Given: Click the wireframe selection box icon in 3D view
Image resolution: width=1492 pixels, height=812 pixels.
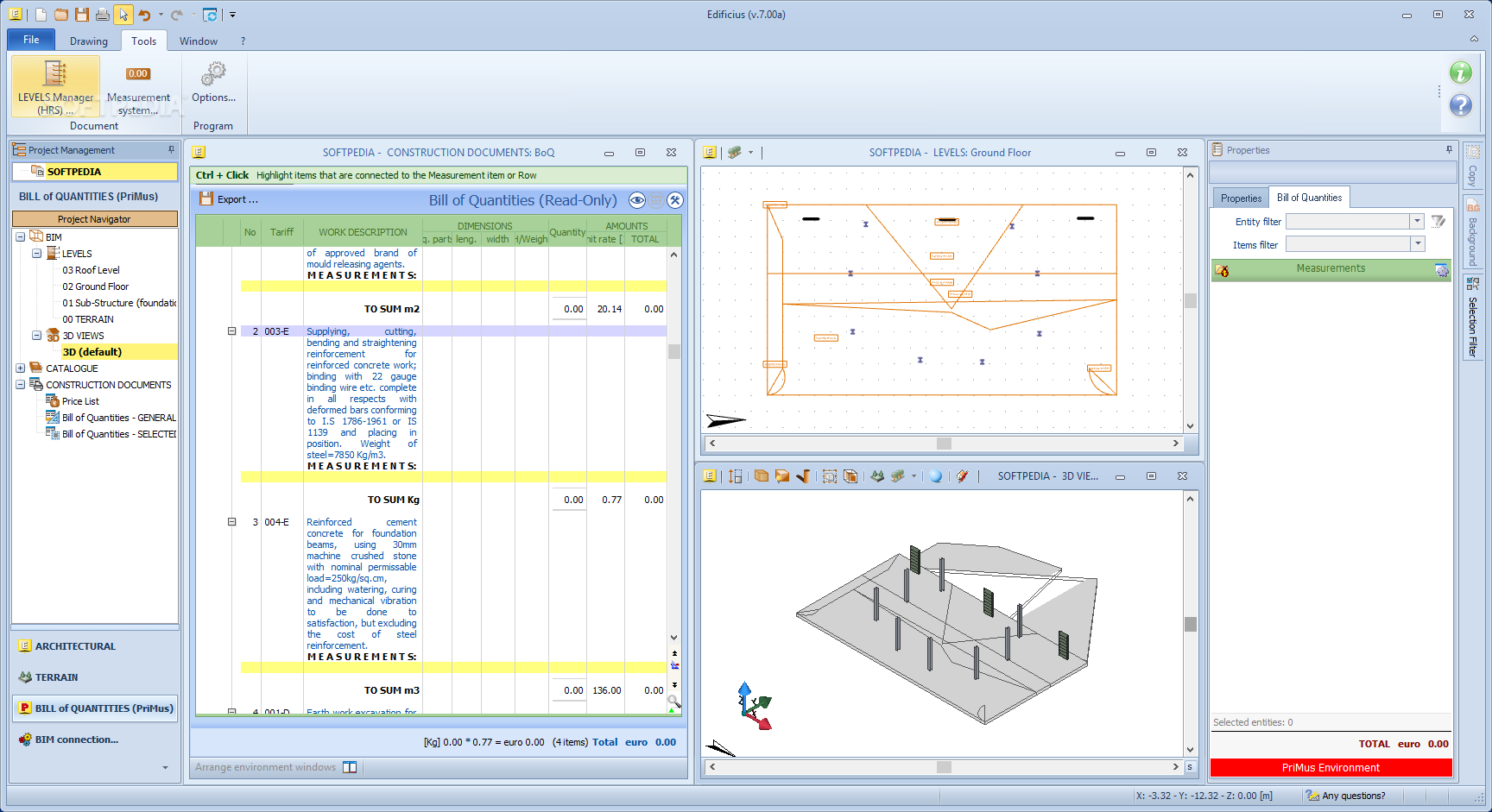Looking at the screenshot, I should pos(829,476).
